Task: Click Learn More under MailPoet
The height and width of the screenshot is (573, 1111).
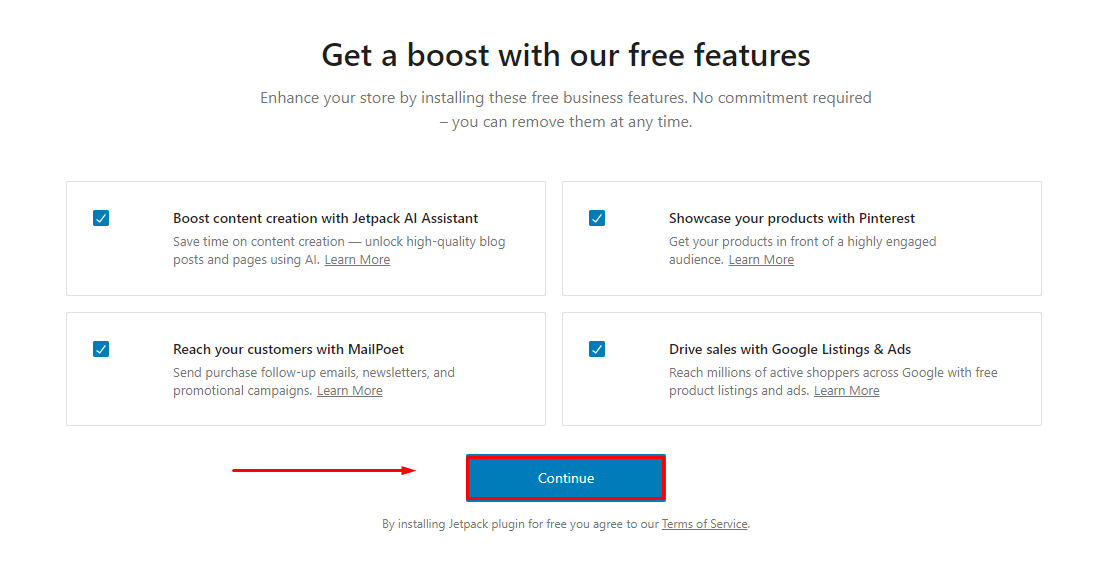Action: 349,391
